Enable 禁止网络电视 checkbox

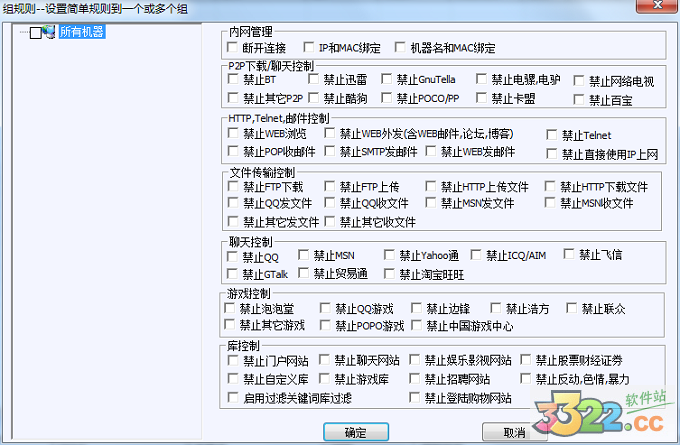click(x=579, y=81)
